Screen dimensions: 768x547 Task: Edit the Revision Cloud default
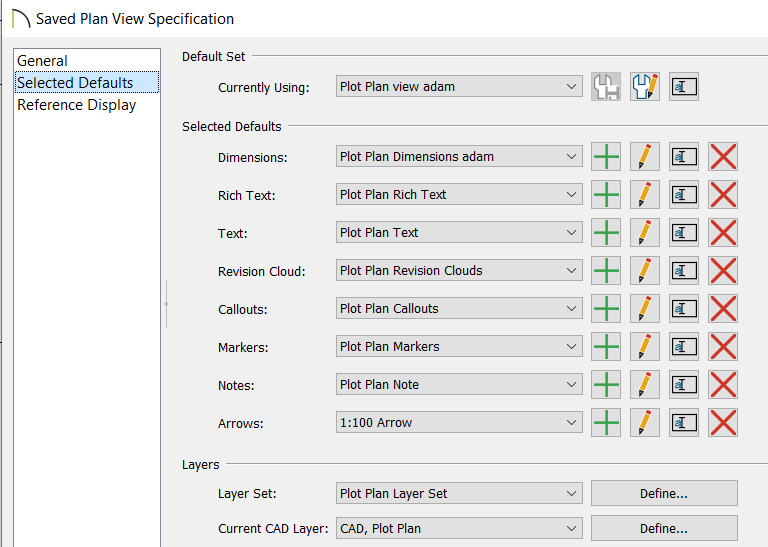tap(645, 271)
